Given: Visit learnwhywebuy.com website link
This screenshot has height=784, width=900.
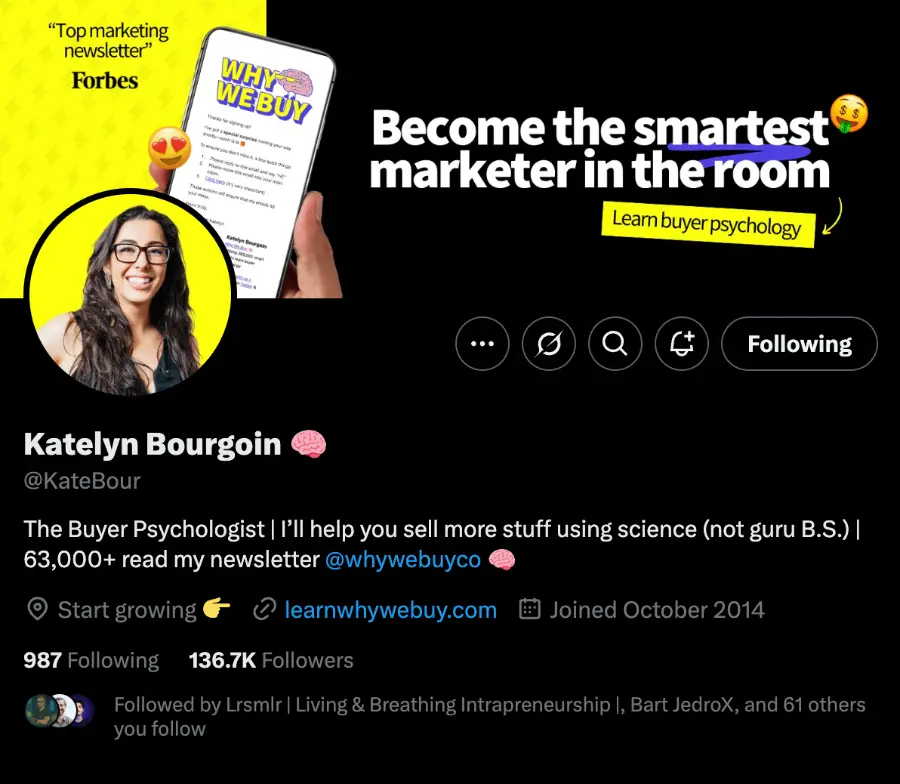Looking at the screenshot, I should pyautogui.click(x=390, y=610).
